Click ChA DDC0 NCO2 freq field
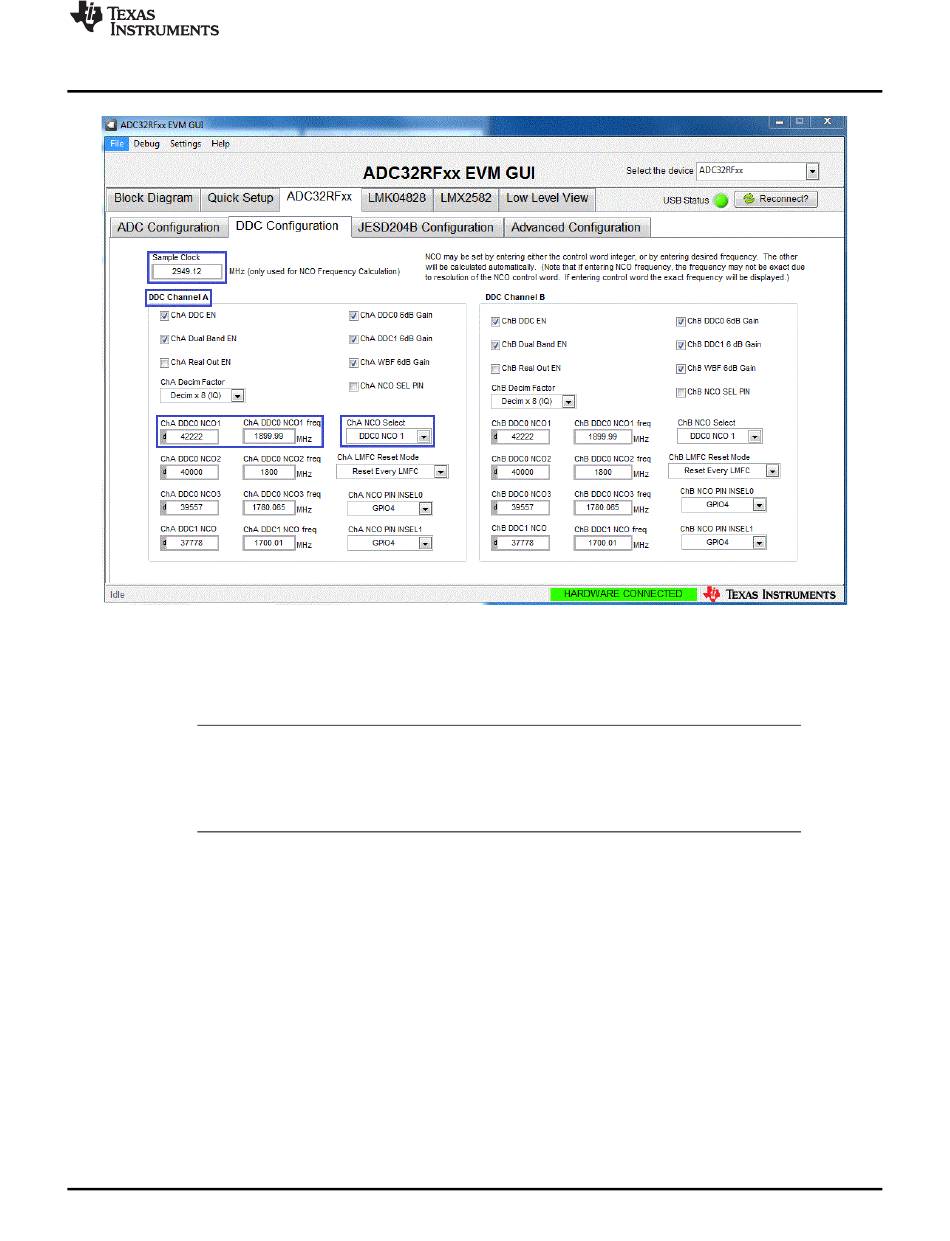This screenshot has width=950, height=1241. [x=269, y=472]
